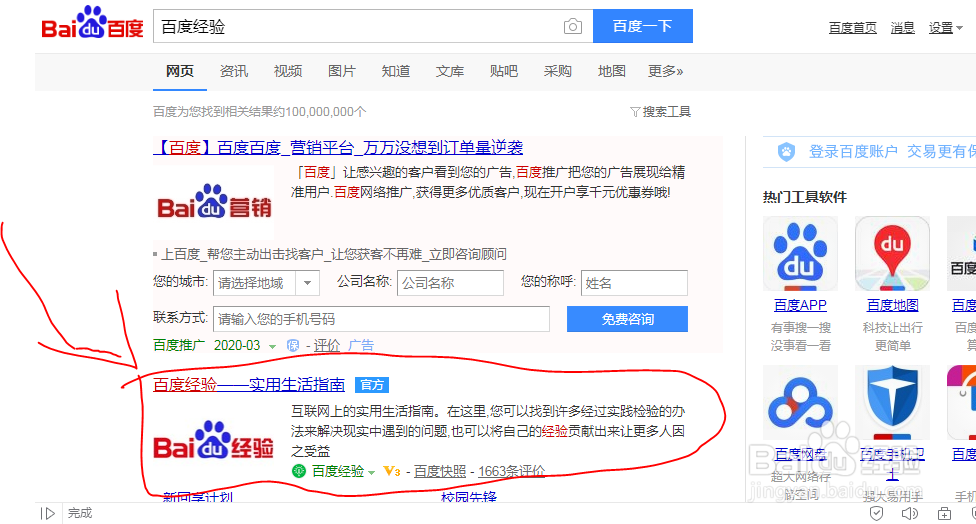The height and width of the screenshot is (524, 976).
Task: Open the 百度地图 app icon
Action: 893,253
